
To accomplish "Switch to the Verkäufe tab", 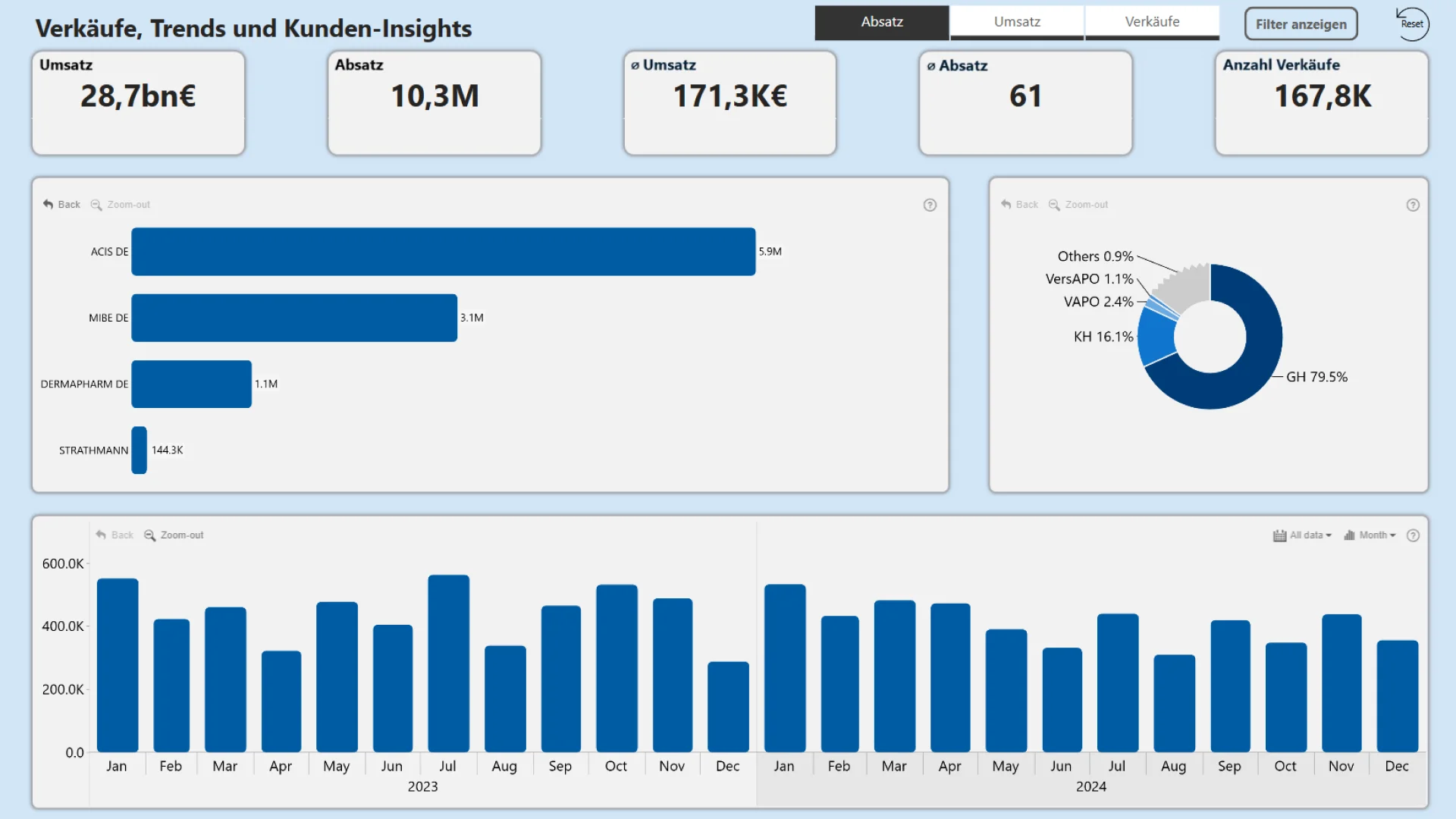I will click(1152, 22).
